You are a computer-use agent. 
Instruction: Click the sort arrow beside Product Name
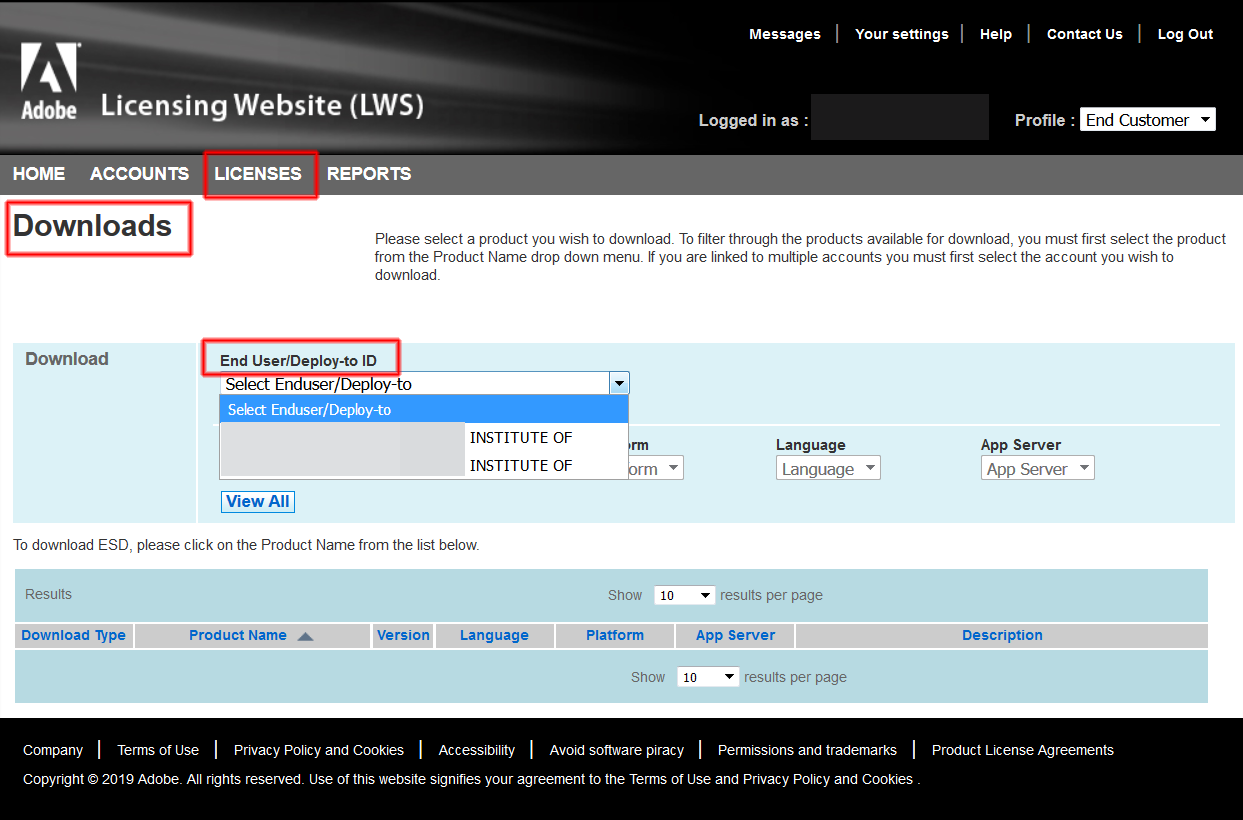pyautogui.click(x=305, y=636)
